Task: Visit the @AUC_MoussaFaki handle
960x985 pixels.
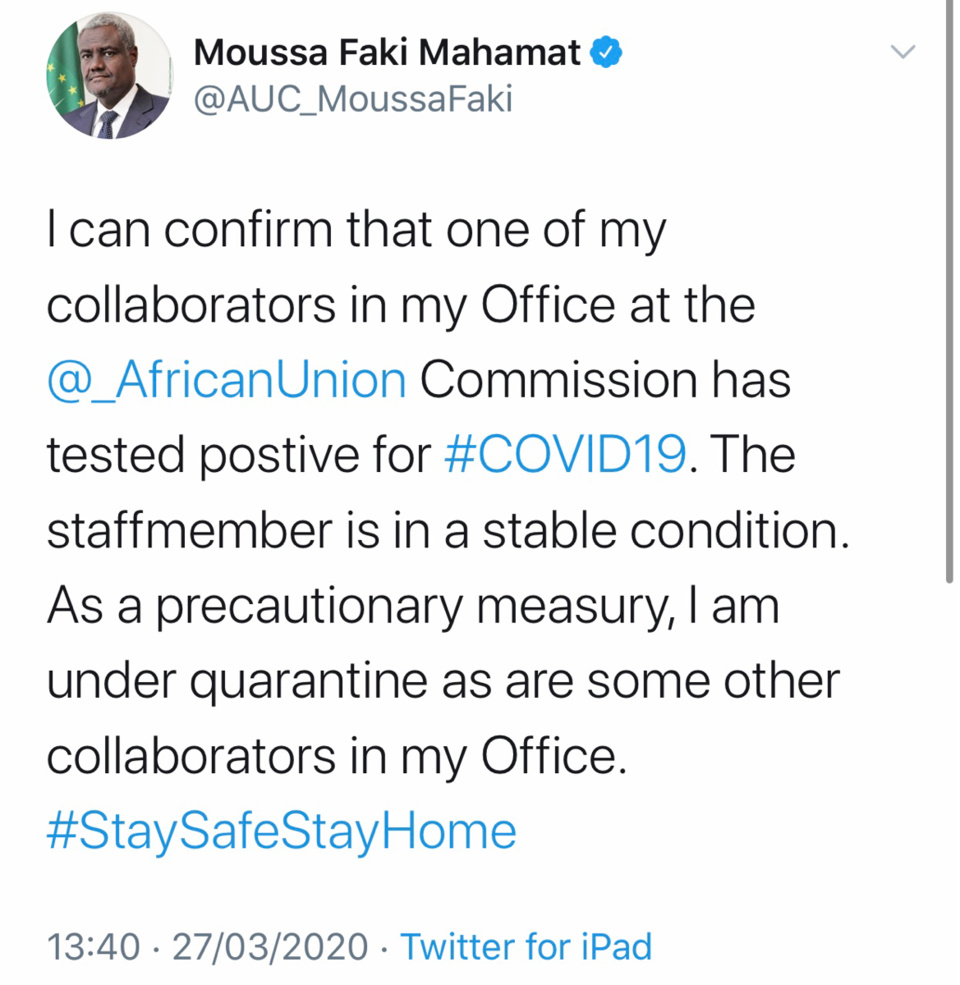Action: pyautogui.click(x=352, y=101)
